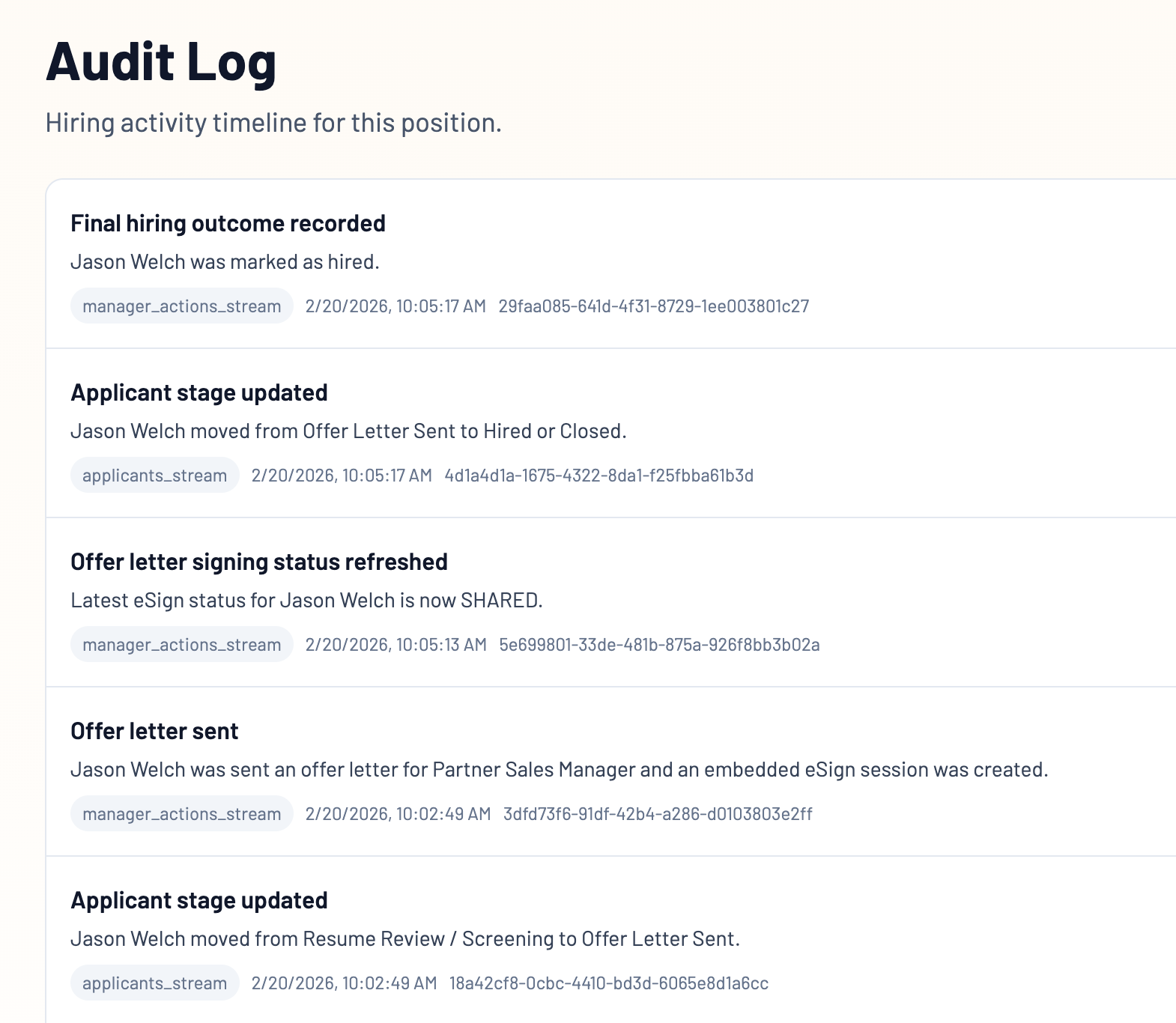Click the Resume Review / Screening stage description
The width and height of the screenshot is (1176, 1023).
[404, 939]
